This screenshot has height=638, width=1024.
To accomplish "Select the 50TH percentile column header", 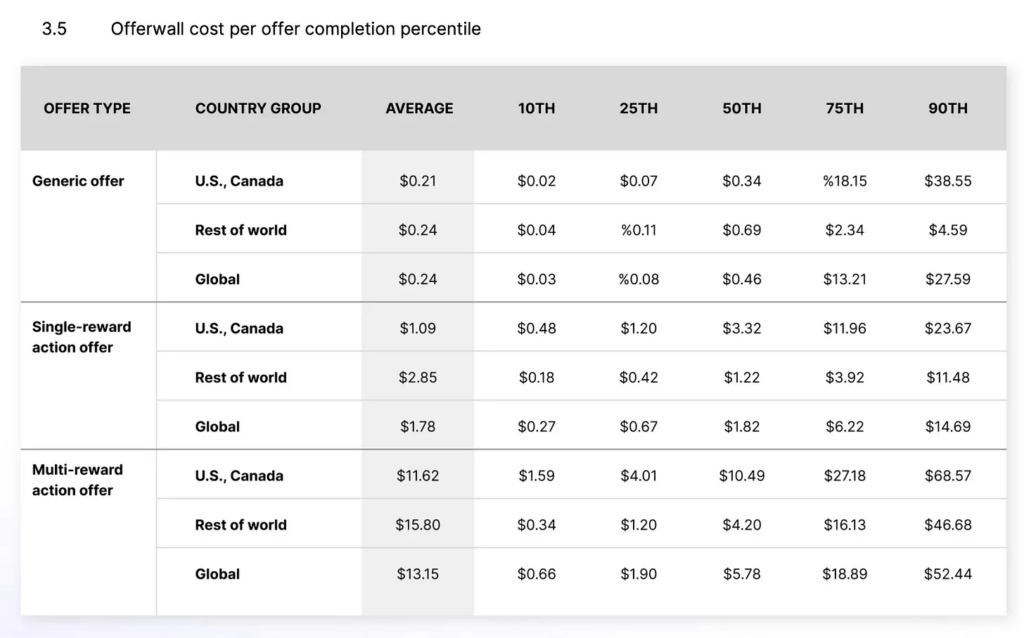I will 742,108.
